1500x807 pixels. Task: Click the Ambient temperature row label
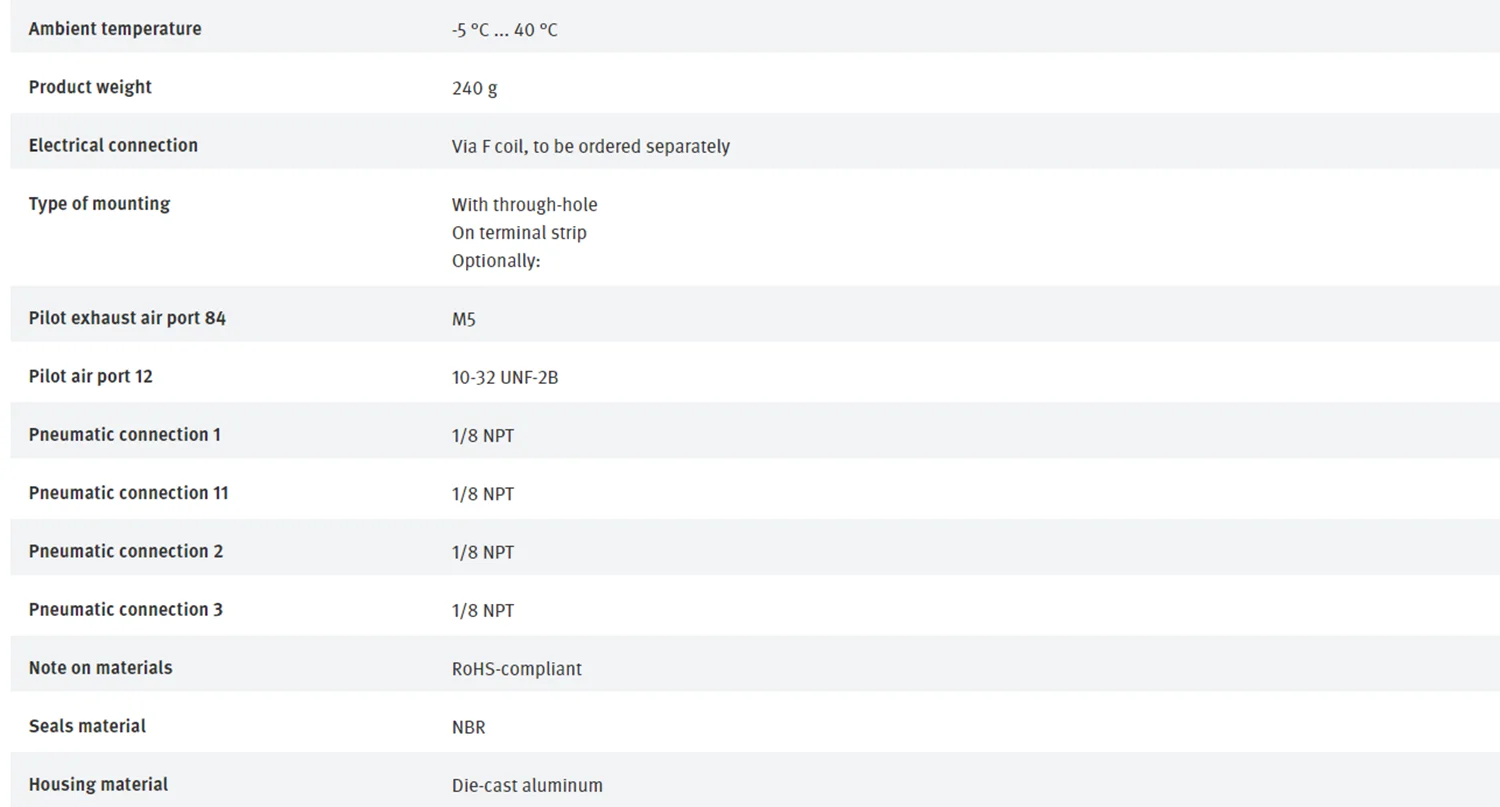pyautogui.click(x=115, y=29)
